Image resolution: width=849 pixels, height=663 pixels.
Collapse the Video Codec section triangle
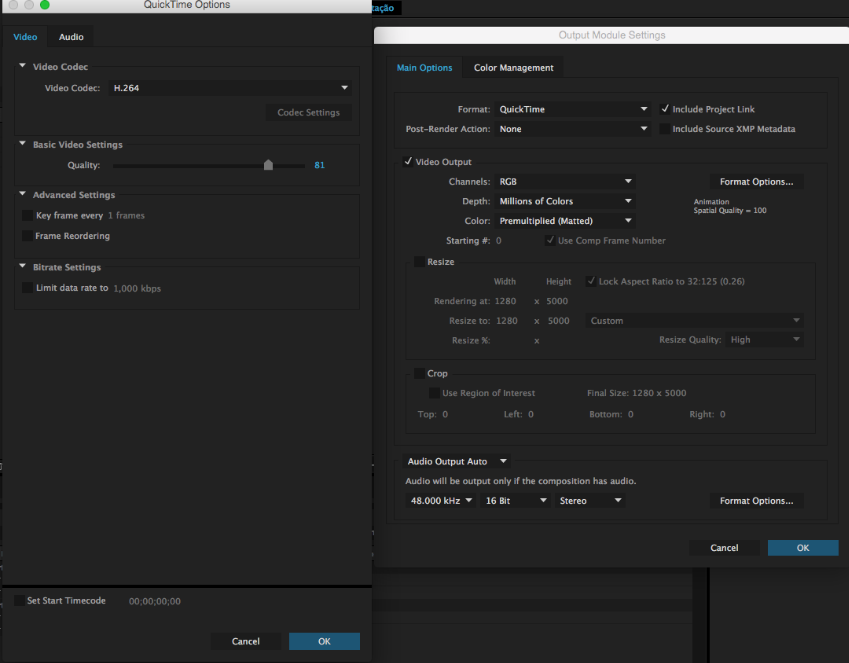click(x=22, y=66)
